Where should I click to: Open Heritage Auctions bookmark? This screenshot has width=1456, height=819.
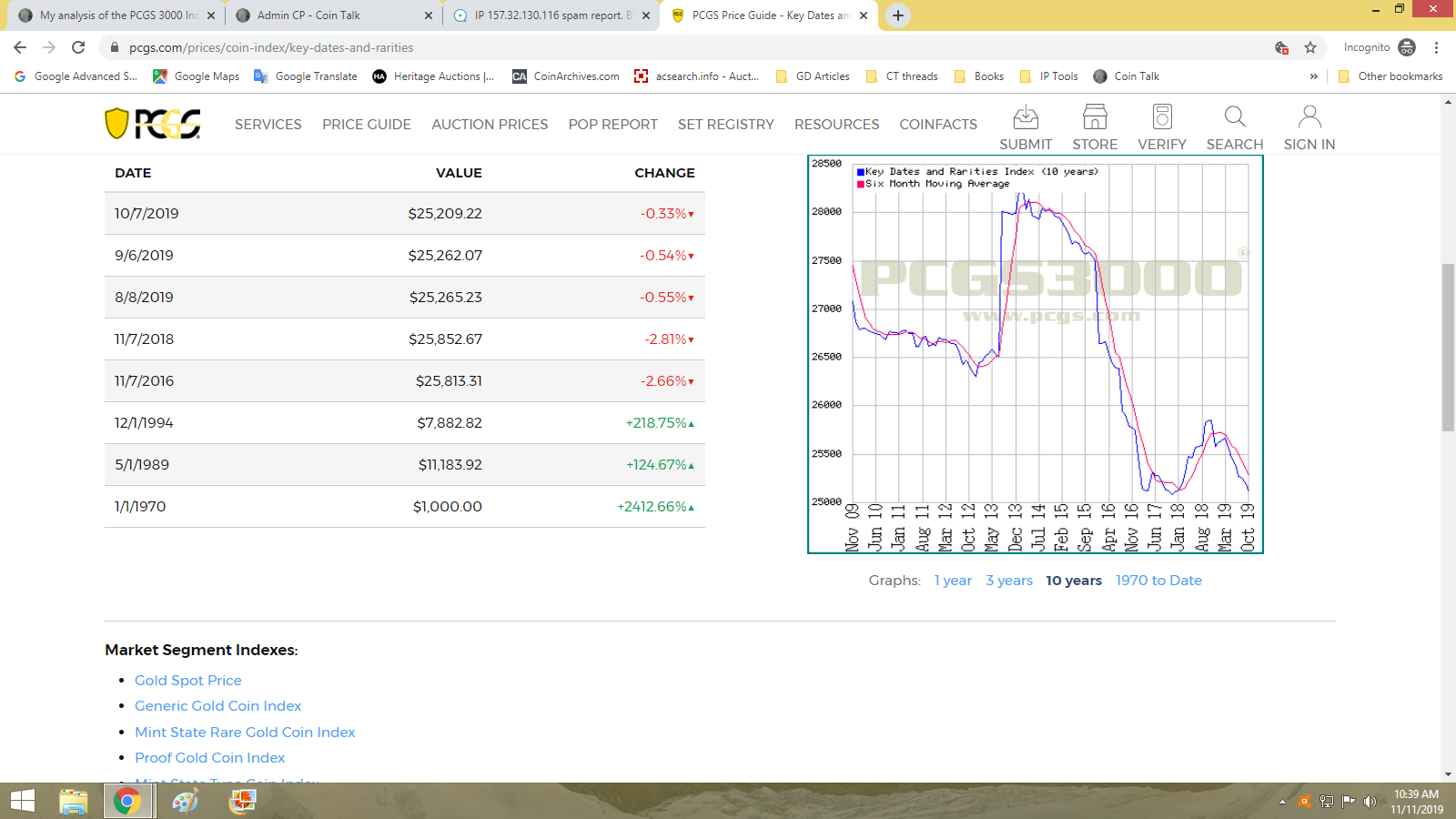433,76
